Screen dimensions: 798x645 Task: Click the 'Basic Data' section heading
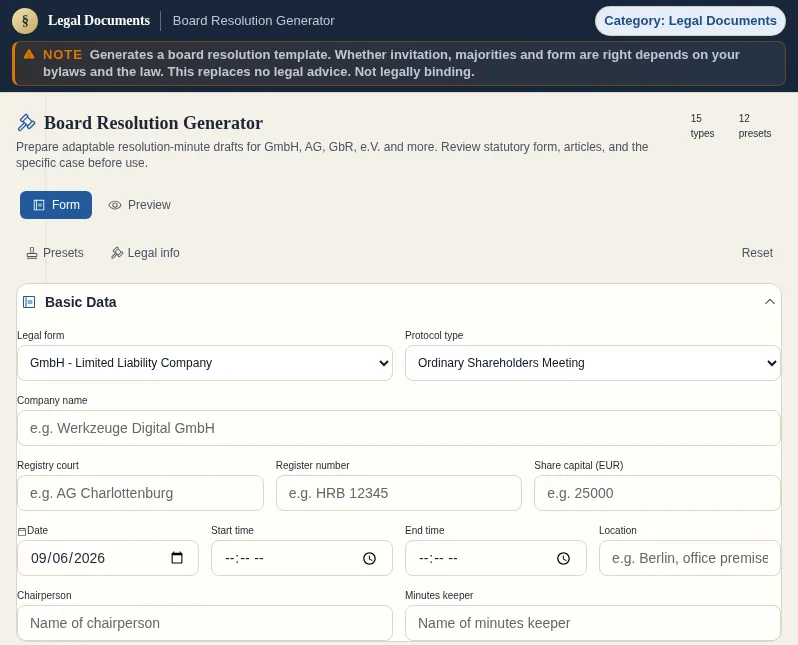[x=80, y=302]
